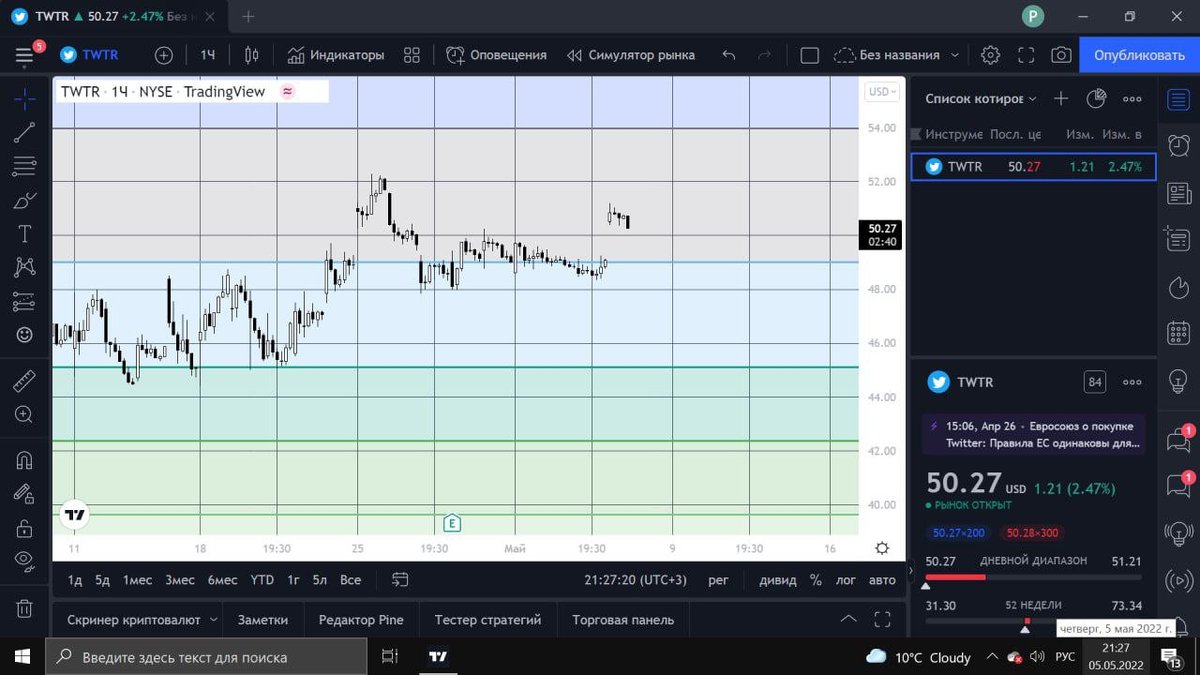The width and height of the screenshot is (1200, 675).
Task: Open the Без названия layout dropdown
Action: (x=897, y=55)
